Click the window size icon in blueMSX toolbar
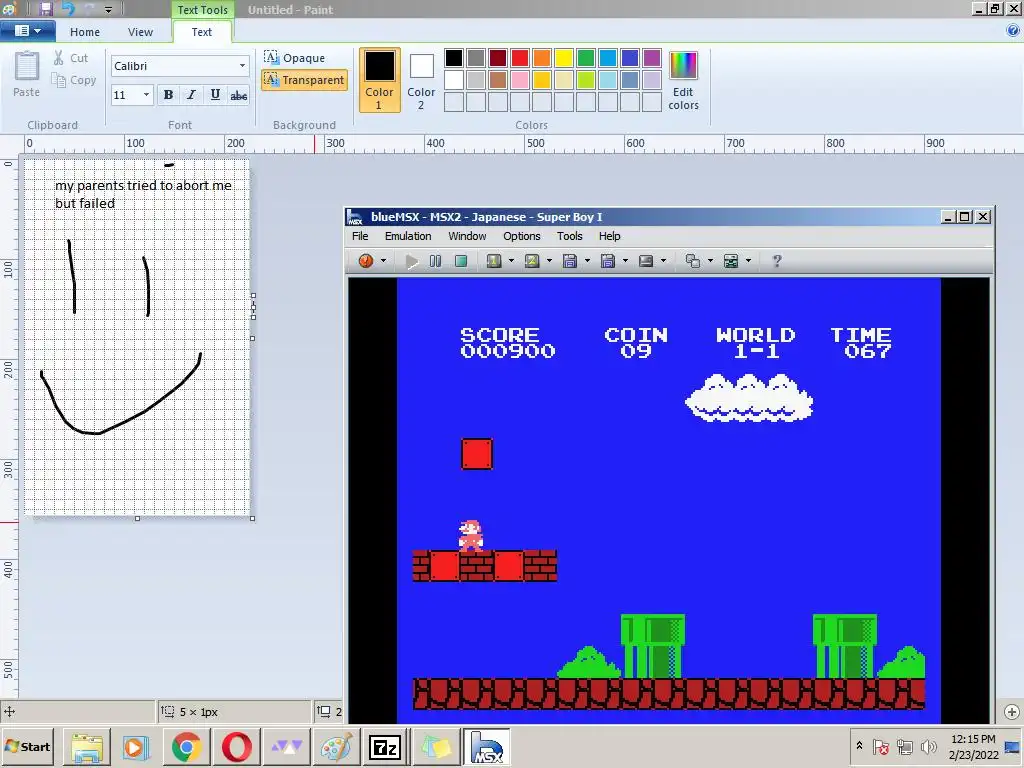 [x=693, y=261]
